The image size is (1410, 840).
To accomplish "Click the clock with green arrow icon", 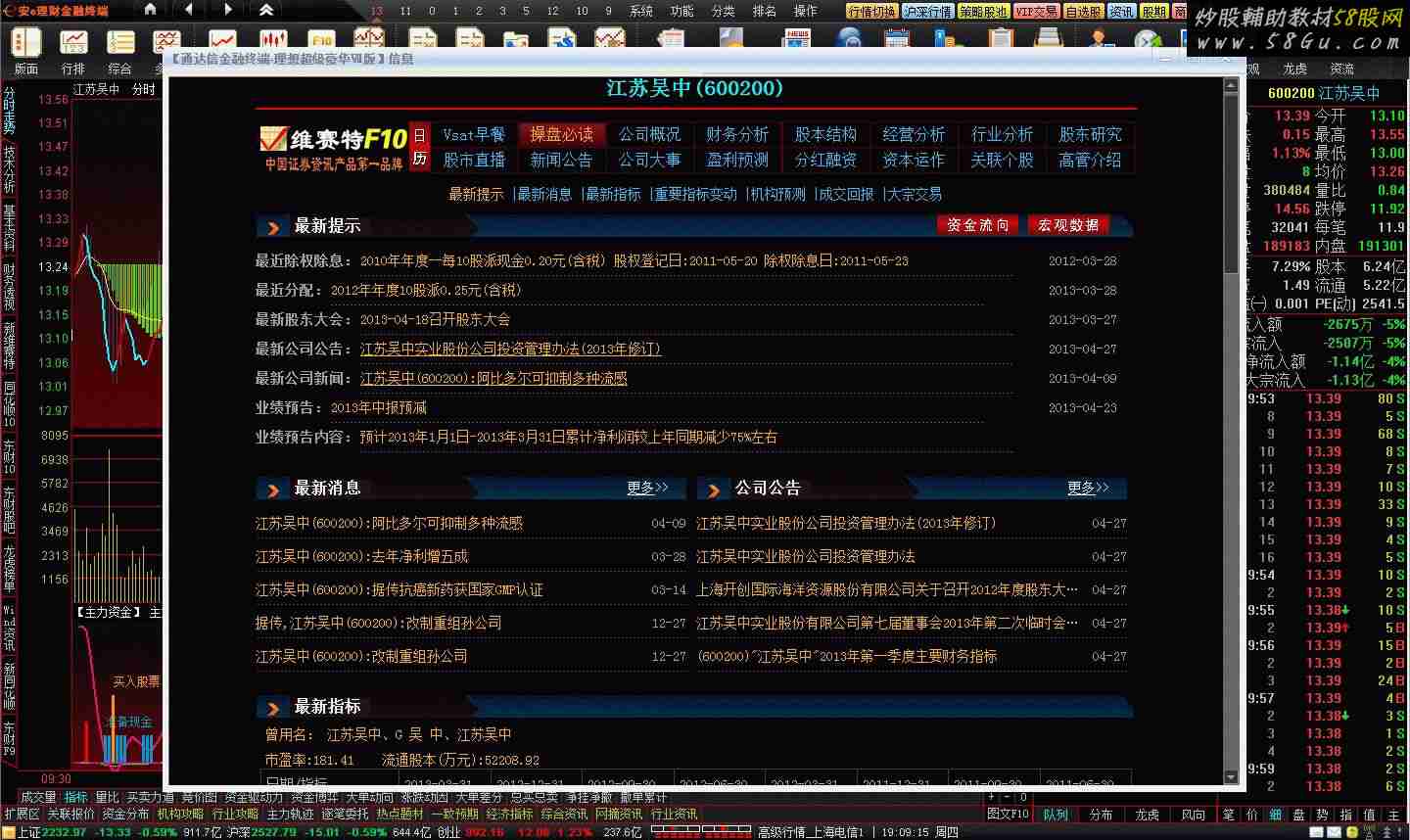I will click(x=1149, y=40).
